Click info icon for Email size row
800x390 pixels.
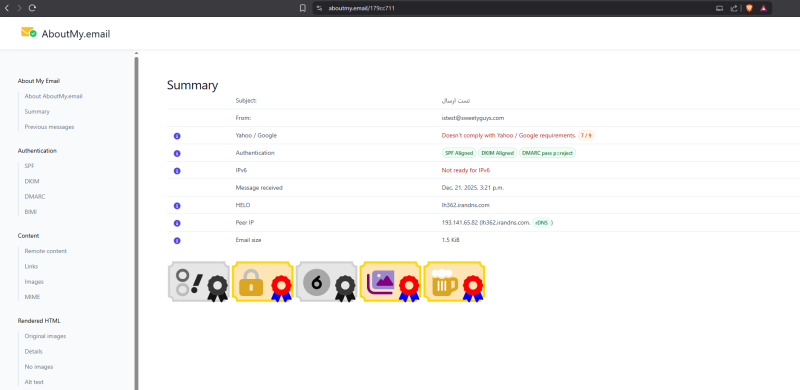click(x=177, y=240)
